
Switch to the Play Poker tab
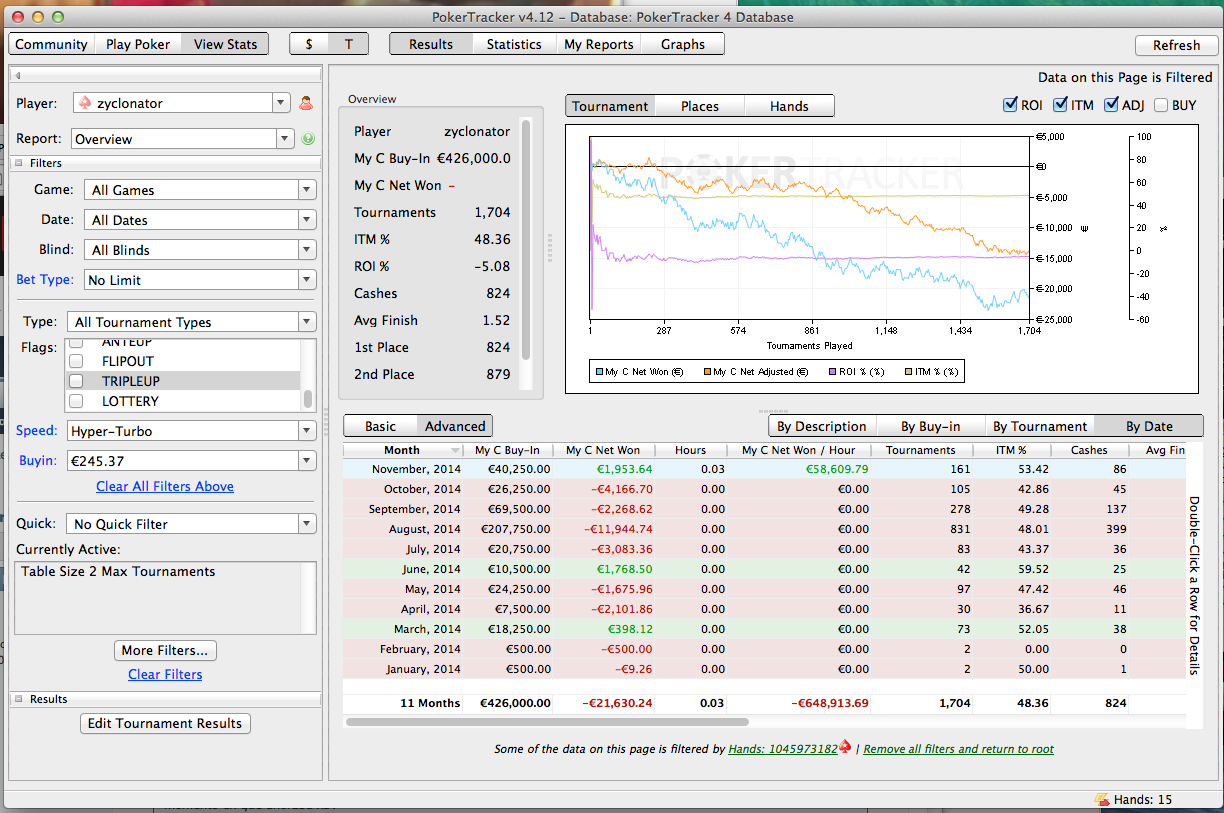coord(138,44)
